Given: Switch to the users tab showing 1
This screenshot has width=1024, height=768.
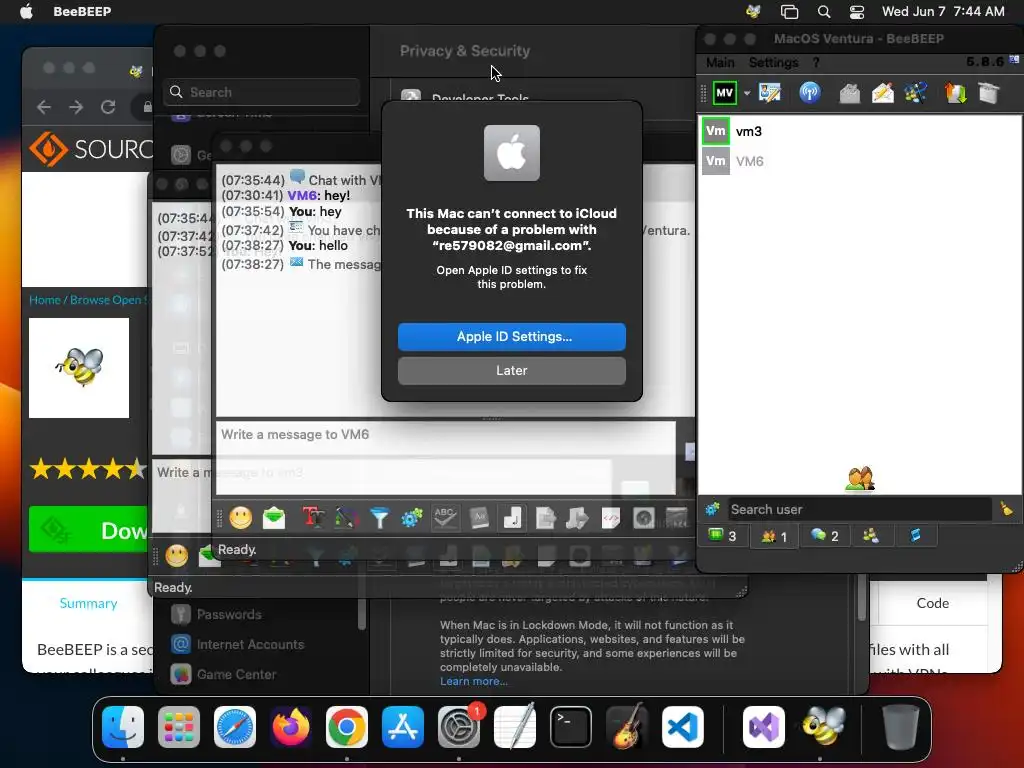Looking at the screenshot, I should point(774,536).
